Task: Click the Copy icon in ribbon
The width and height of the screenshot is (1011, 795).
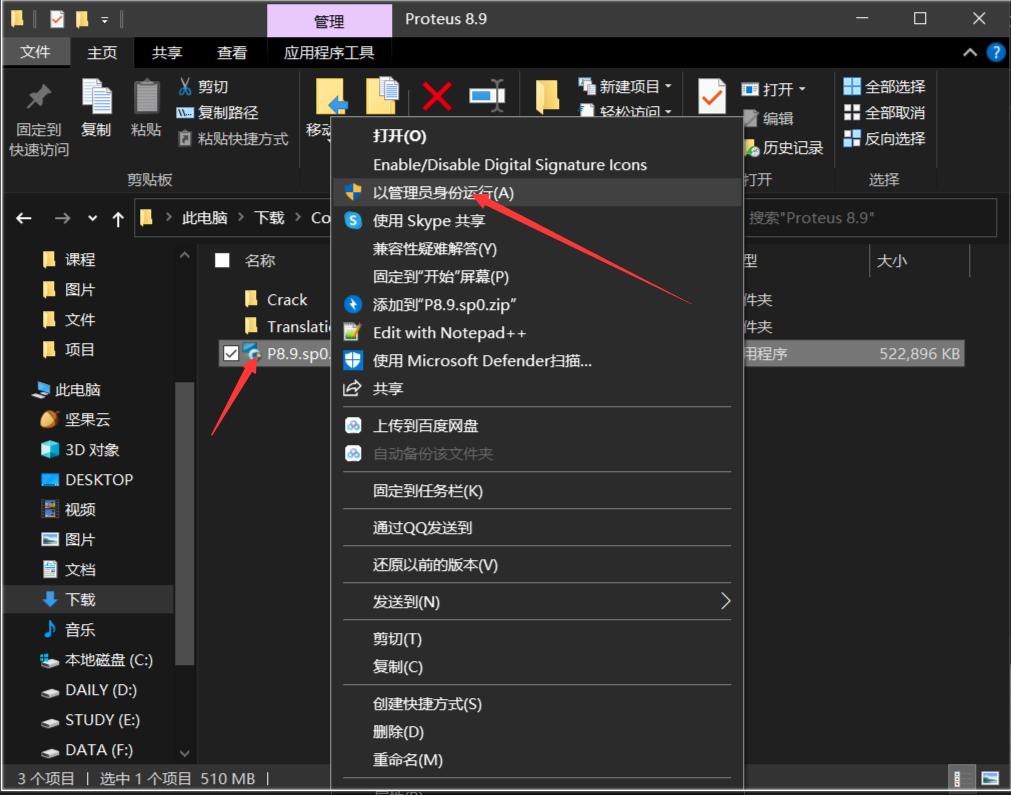Action: [97, 97]
